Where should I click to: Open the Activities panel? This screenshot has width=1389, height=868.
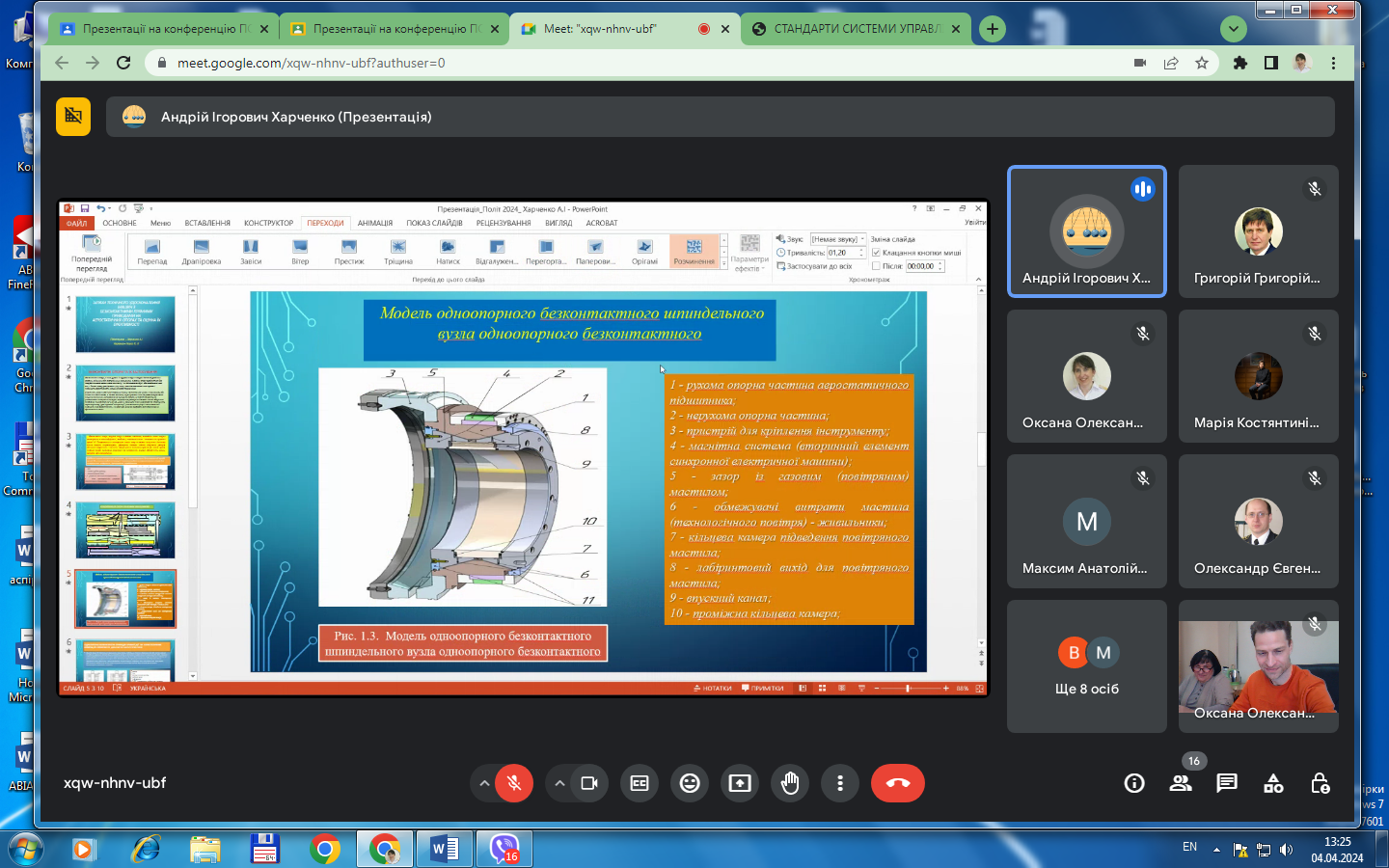coord(1273,783)
